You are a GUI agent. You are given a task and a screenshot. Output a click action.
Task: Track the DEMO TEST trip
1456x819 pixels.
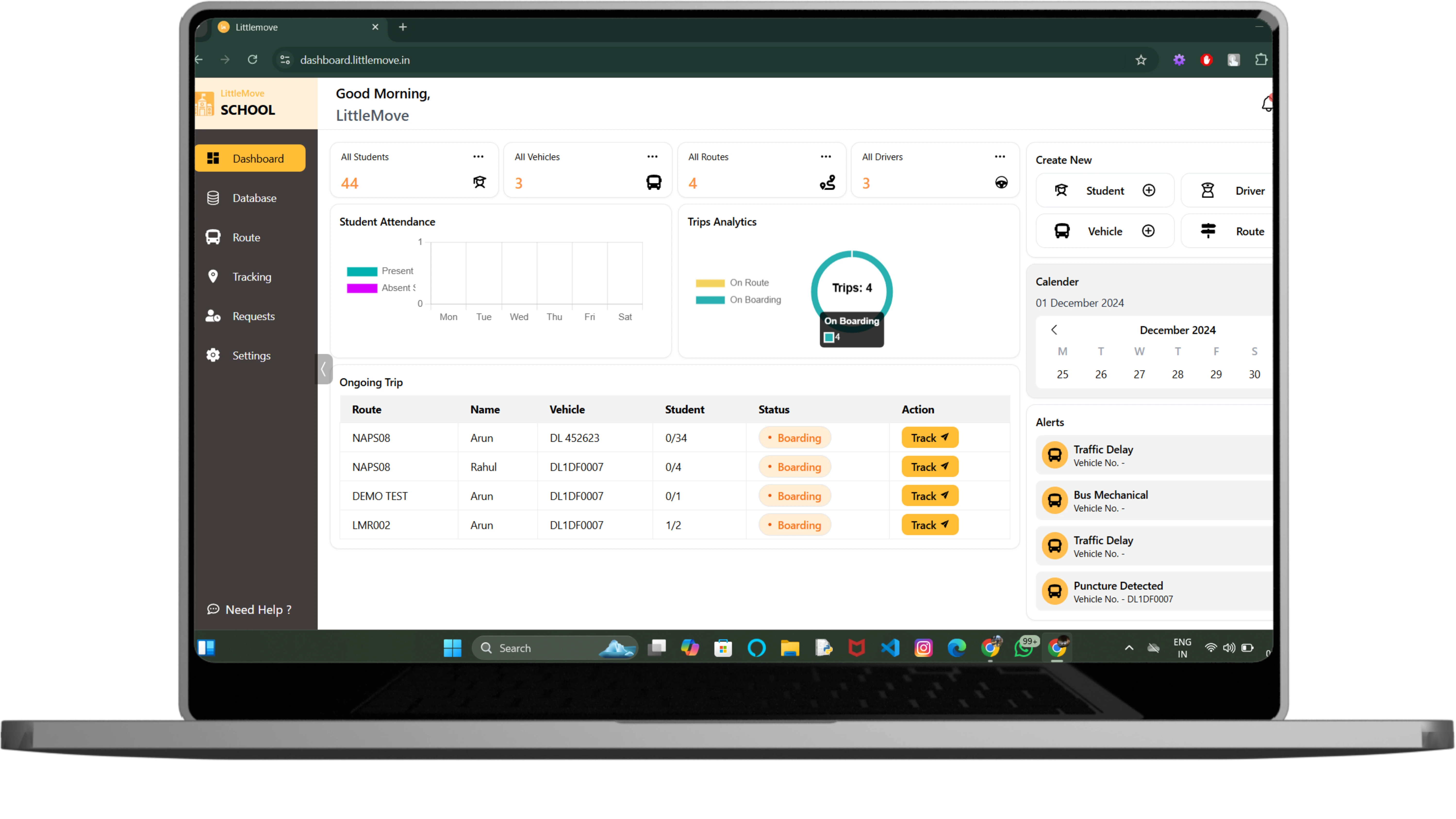coord(930,496)
